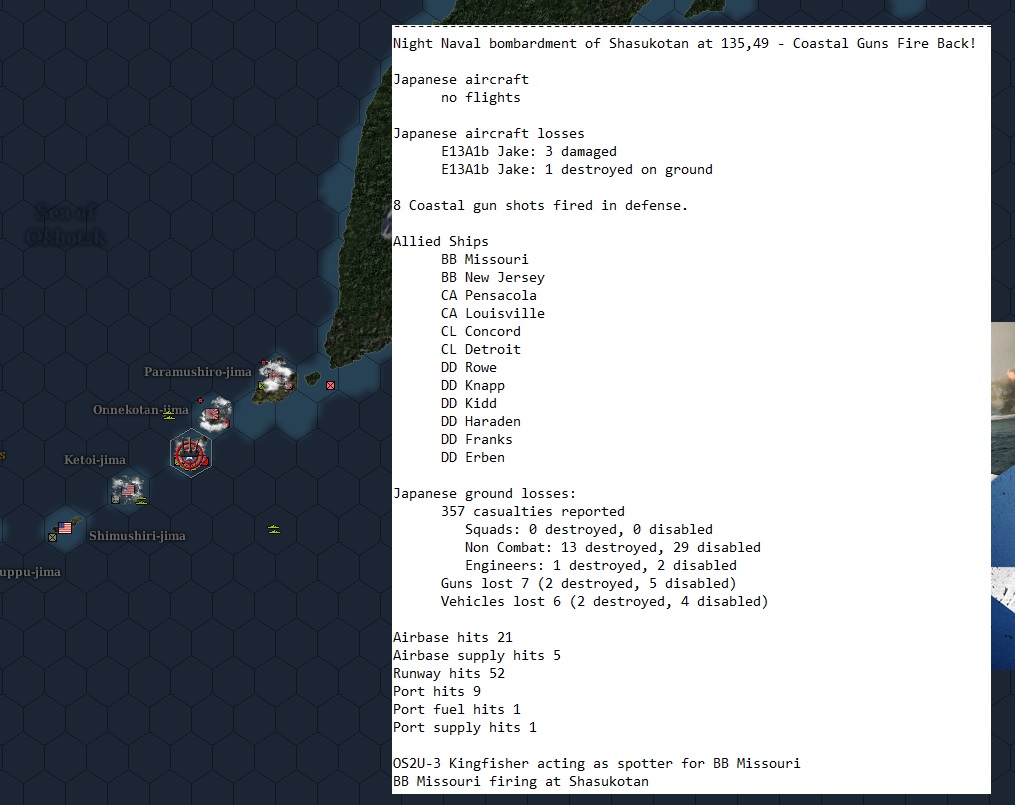The width and height of the screenshot is (1015, 805).
Task: Click 'BB Missouri firing at Shasukotan' line
Action: 520,782
